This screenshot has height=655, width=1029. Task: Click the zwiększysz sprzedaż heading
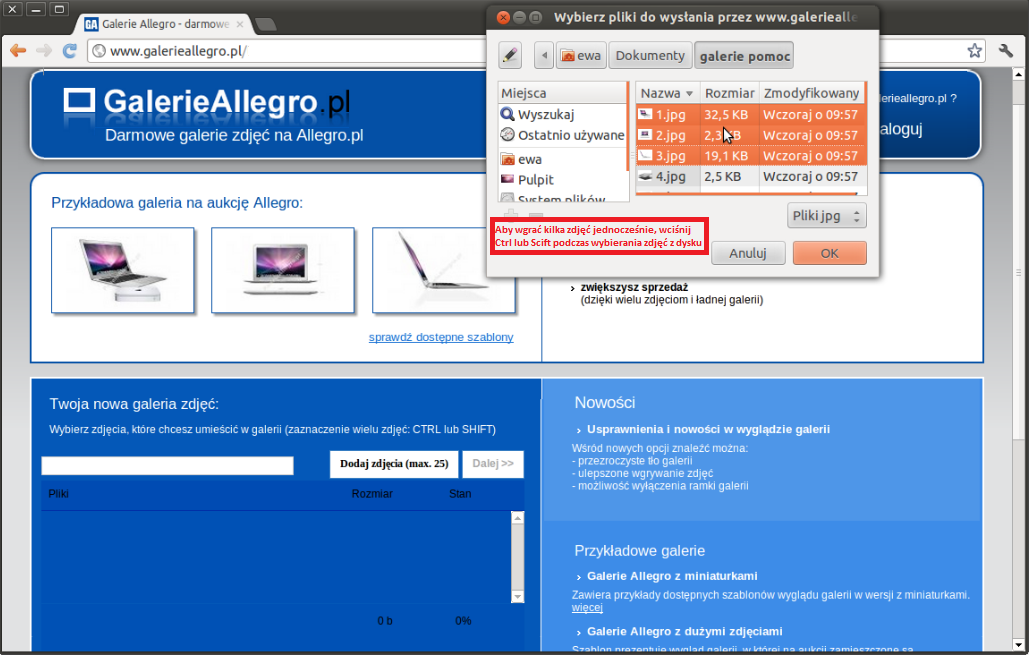point(634,287)
